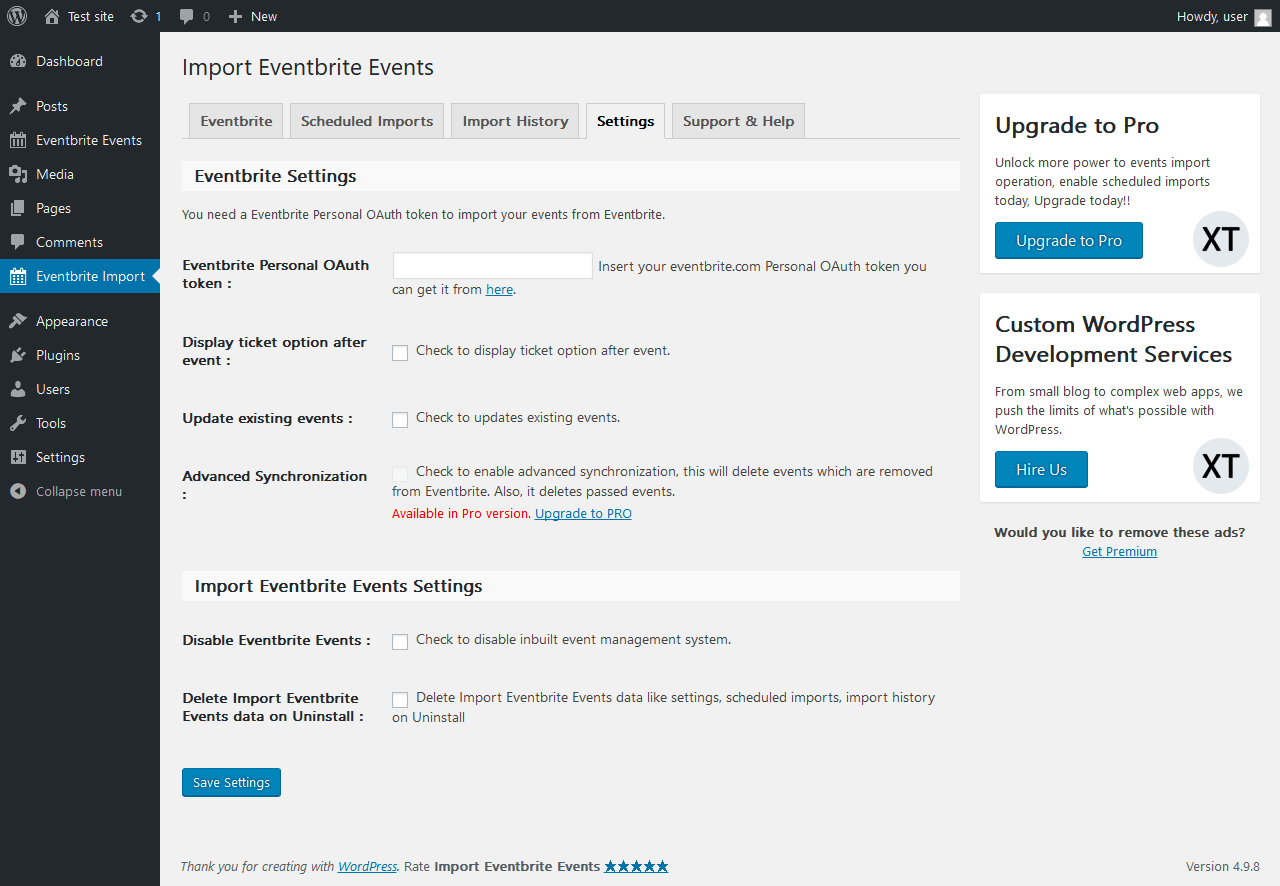
Task: Click the Appearance paintbrush icon
Action: (18, 321)
